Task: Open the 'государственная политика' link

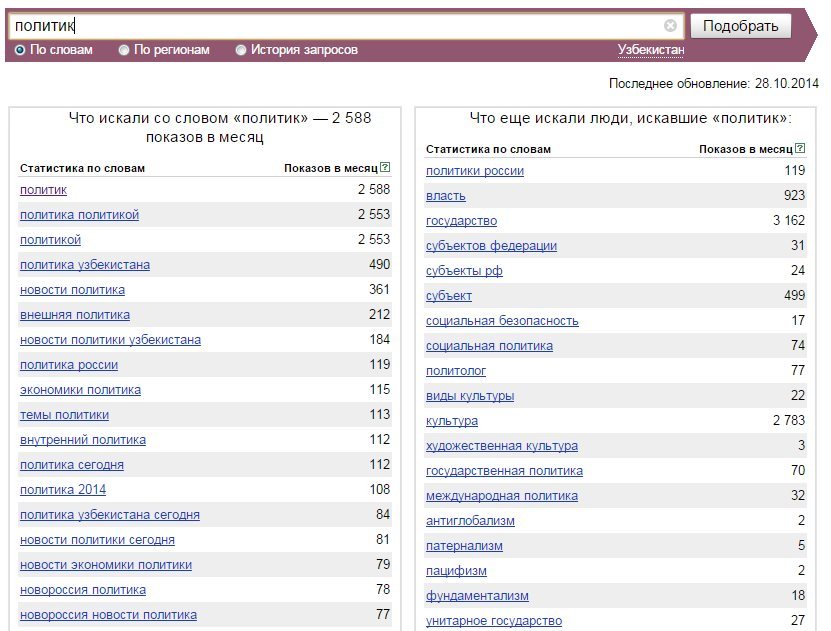Action: click(x=505, y=470)
